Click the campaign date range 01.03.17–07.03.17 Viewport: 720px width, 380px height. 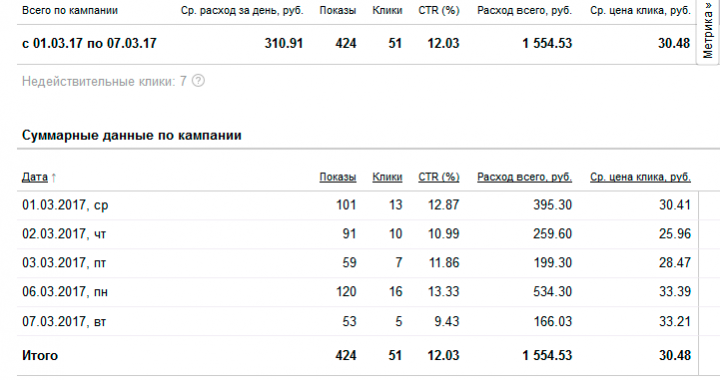pyautogui.click(x=89, y=44)
